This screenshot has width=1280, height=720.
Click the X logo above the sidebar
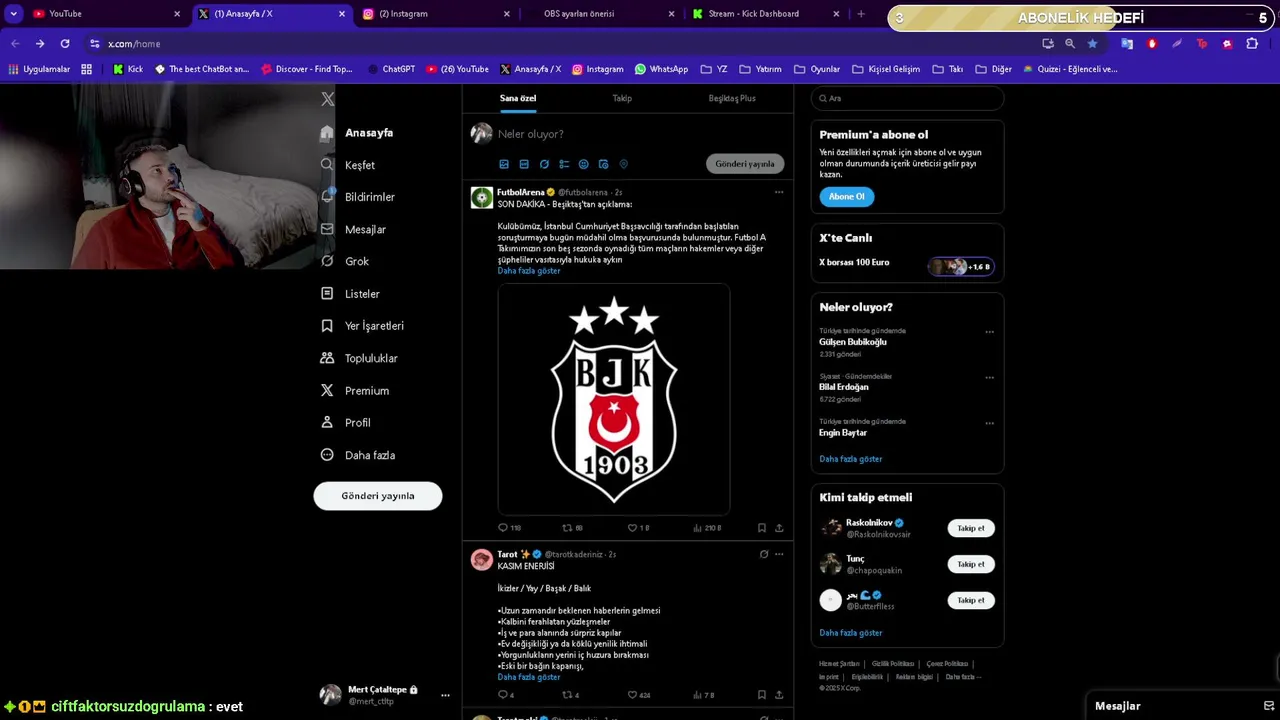[x=327, y=99]
